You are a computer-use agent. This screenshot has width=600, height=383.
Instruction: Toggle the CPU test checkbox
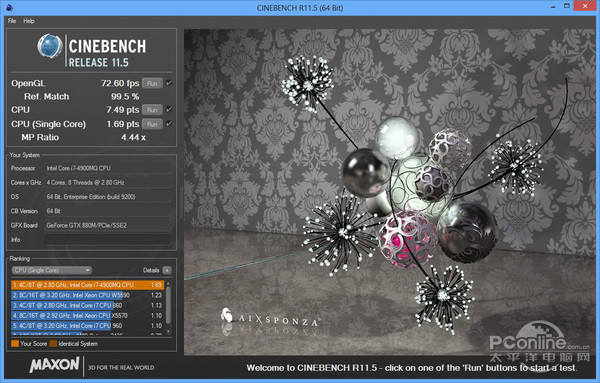click(168, 110)
